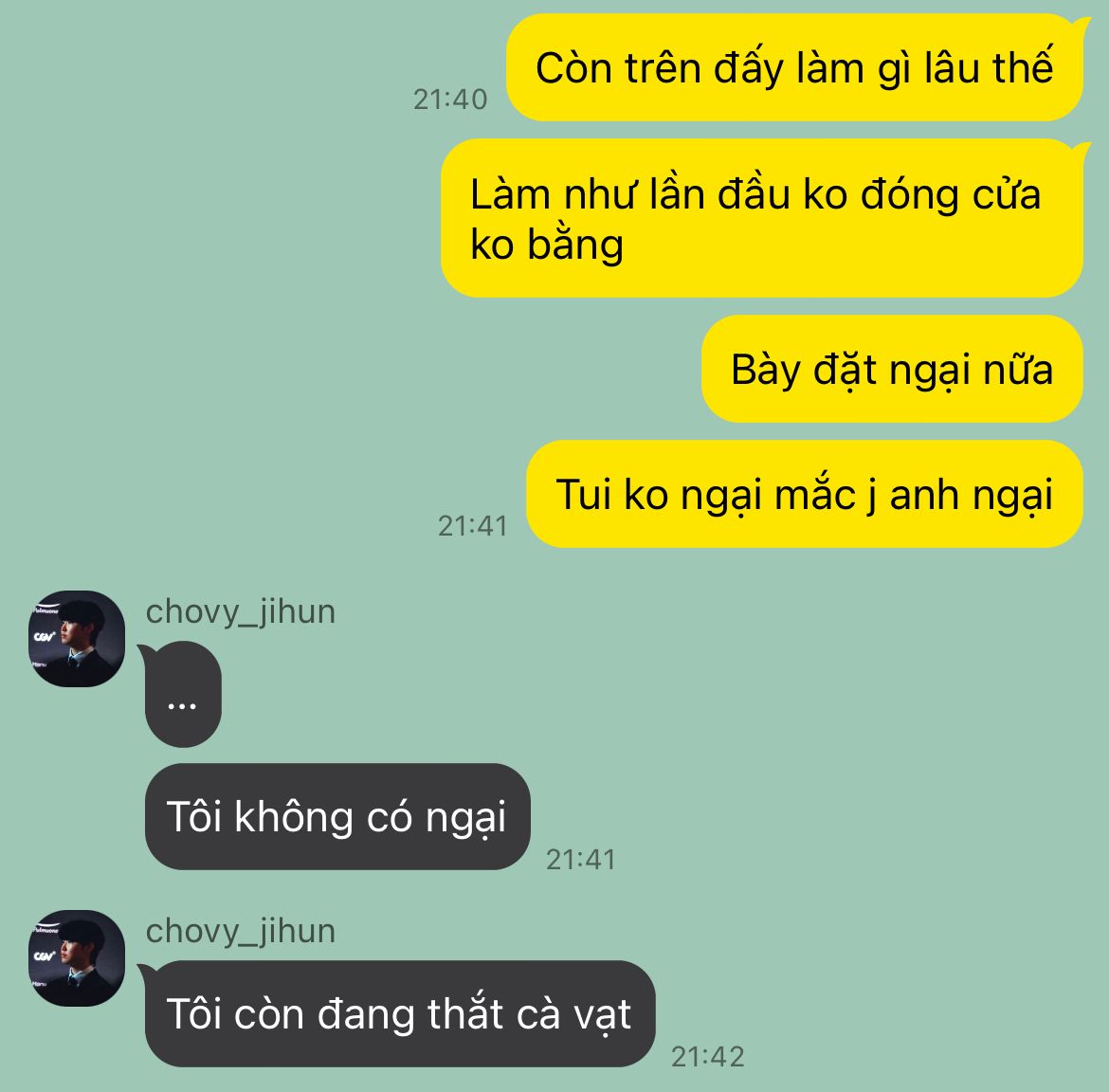Open profile via chovy_jihun name above '...' bubble
The height and width of the screenshot is (1092, 1109).
pyautogui.click(x=241, y=611)
